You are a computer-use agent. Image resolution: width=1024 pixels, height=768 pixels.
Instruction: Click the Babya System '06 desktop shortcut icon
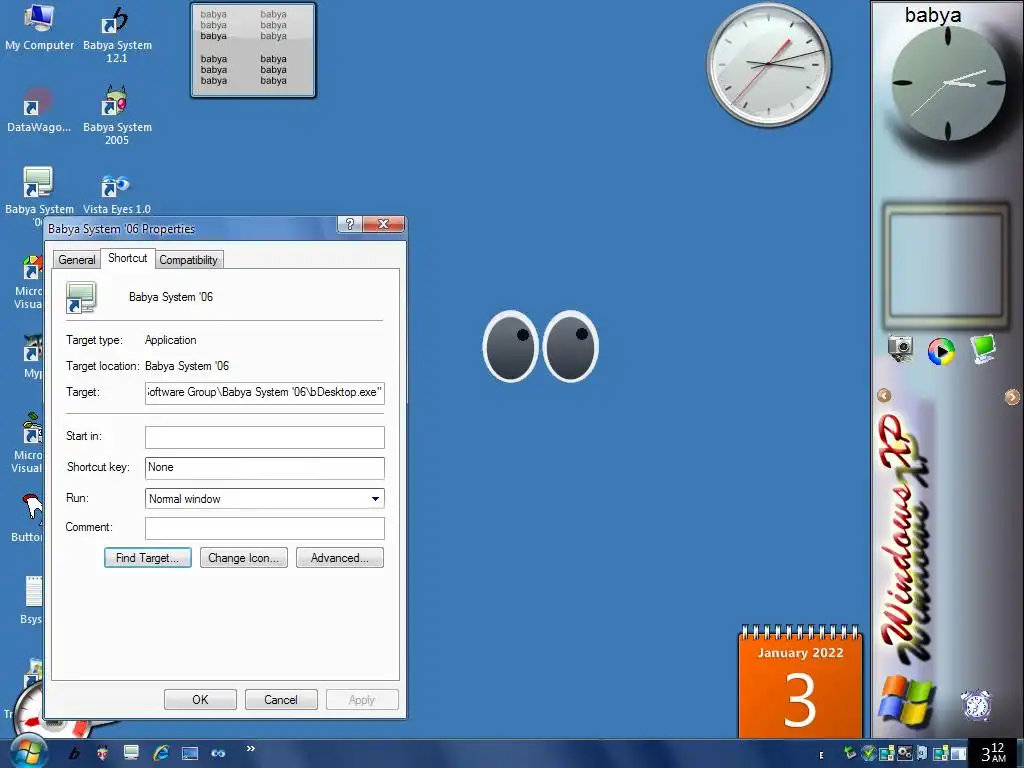coord(38,182)
